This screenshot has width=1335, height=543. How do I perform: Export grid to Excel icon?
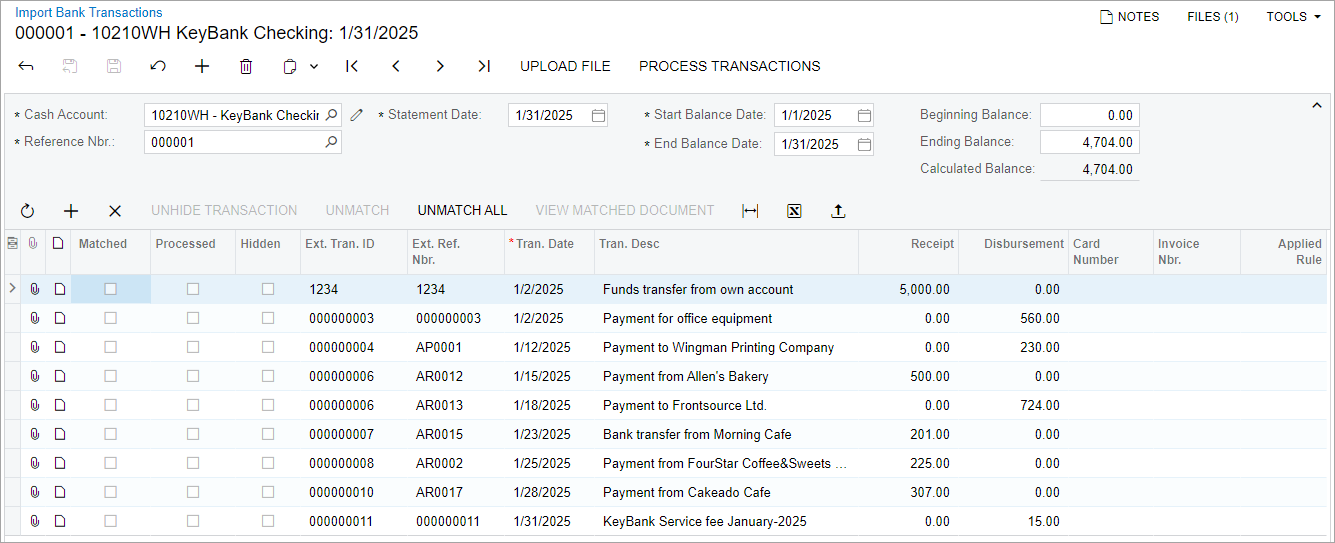pyautogui.click(x=794, y=211)
